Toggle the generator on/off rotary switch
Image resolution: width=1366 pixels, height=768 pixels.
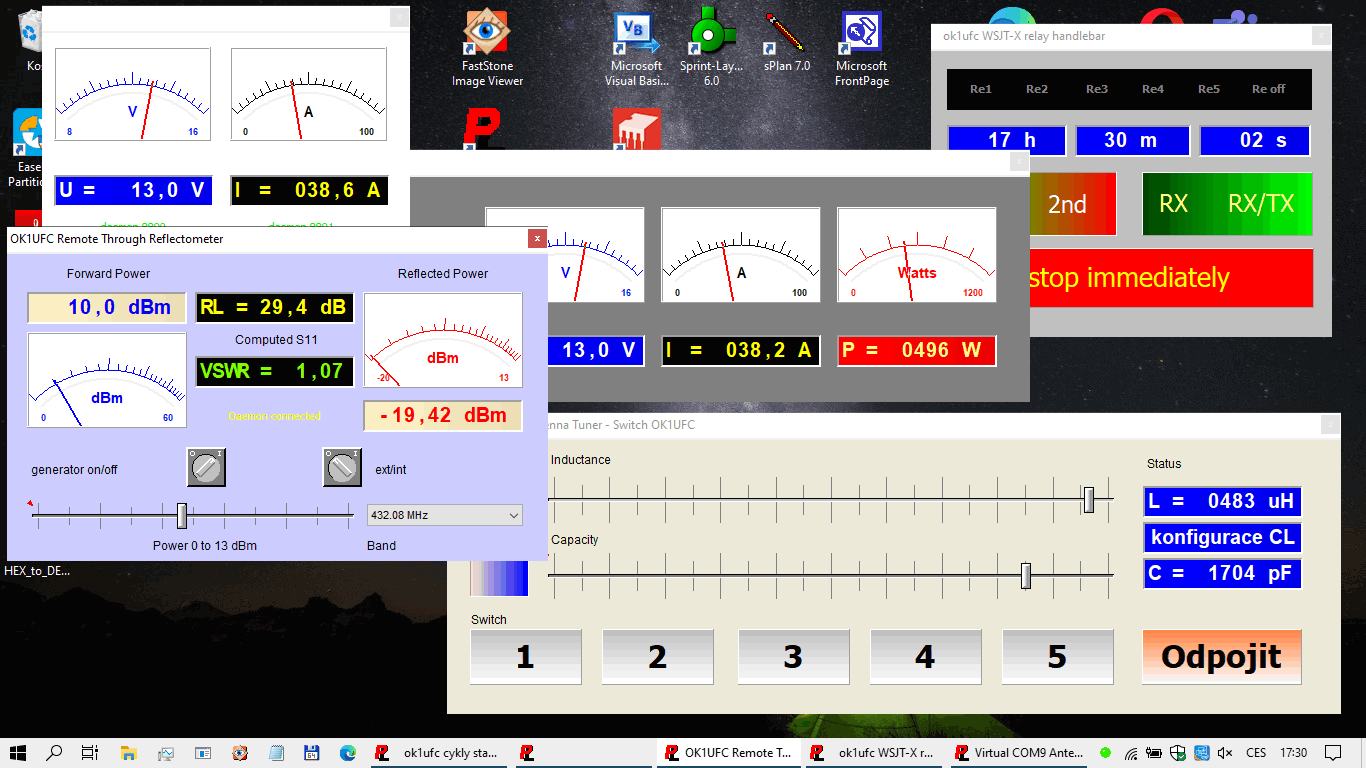206,467
